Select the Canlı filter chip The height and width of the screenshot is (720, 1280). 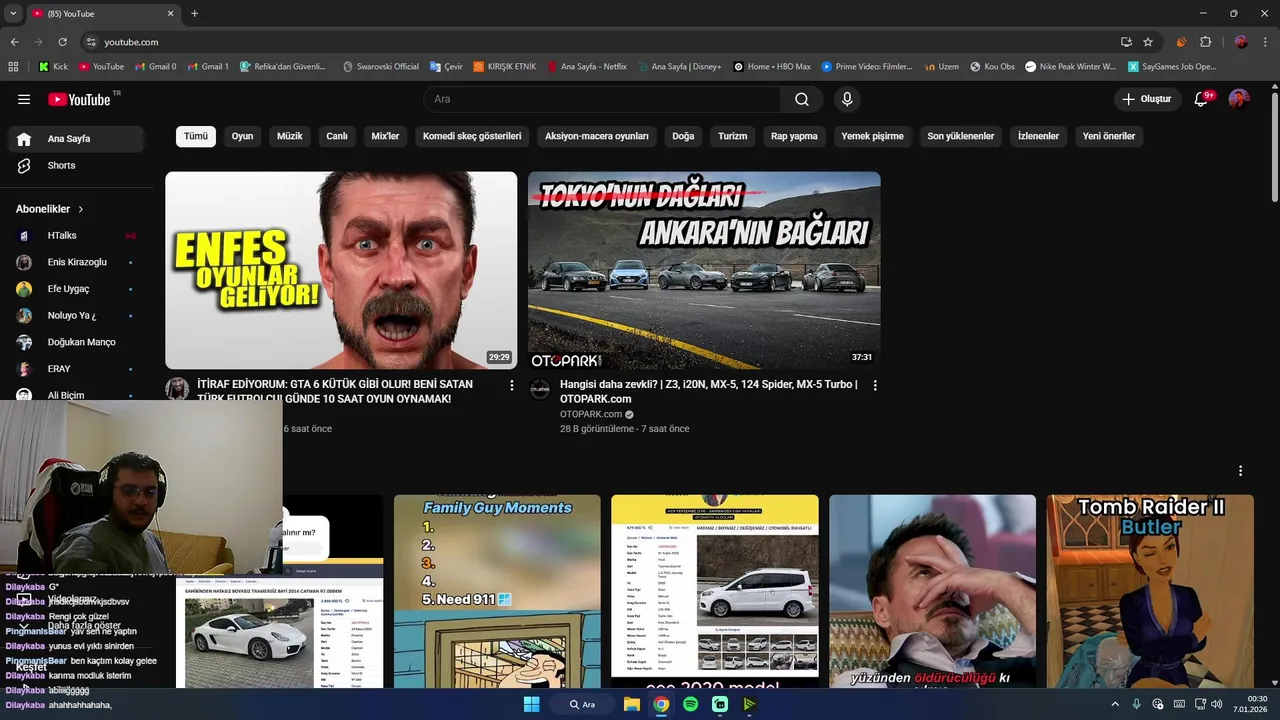click(337, 136)
